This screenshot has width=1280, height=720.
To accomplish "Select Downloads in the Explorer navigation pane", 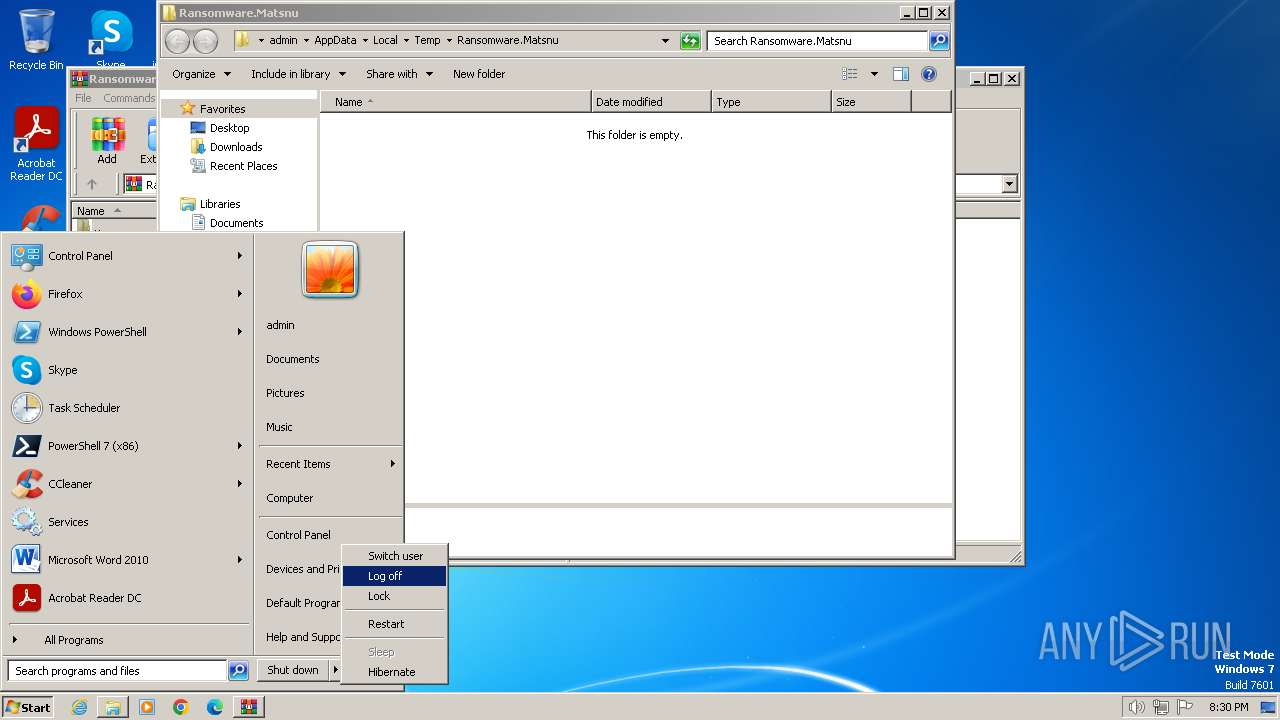I will pyautogui.click(x=236, y=147).
